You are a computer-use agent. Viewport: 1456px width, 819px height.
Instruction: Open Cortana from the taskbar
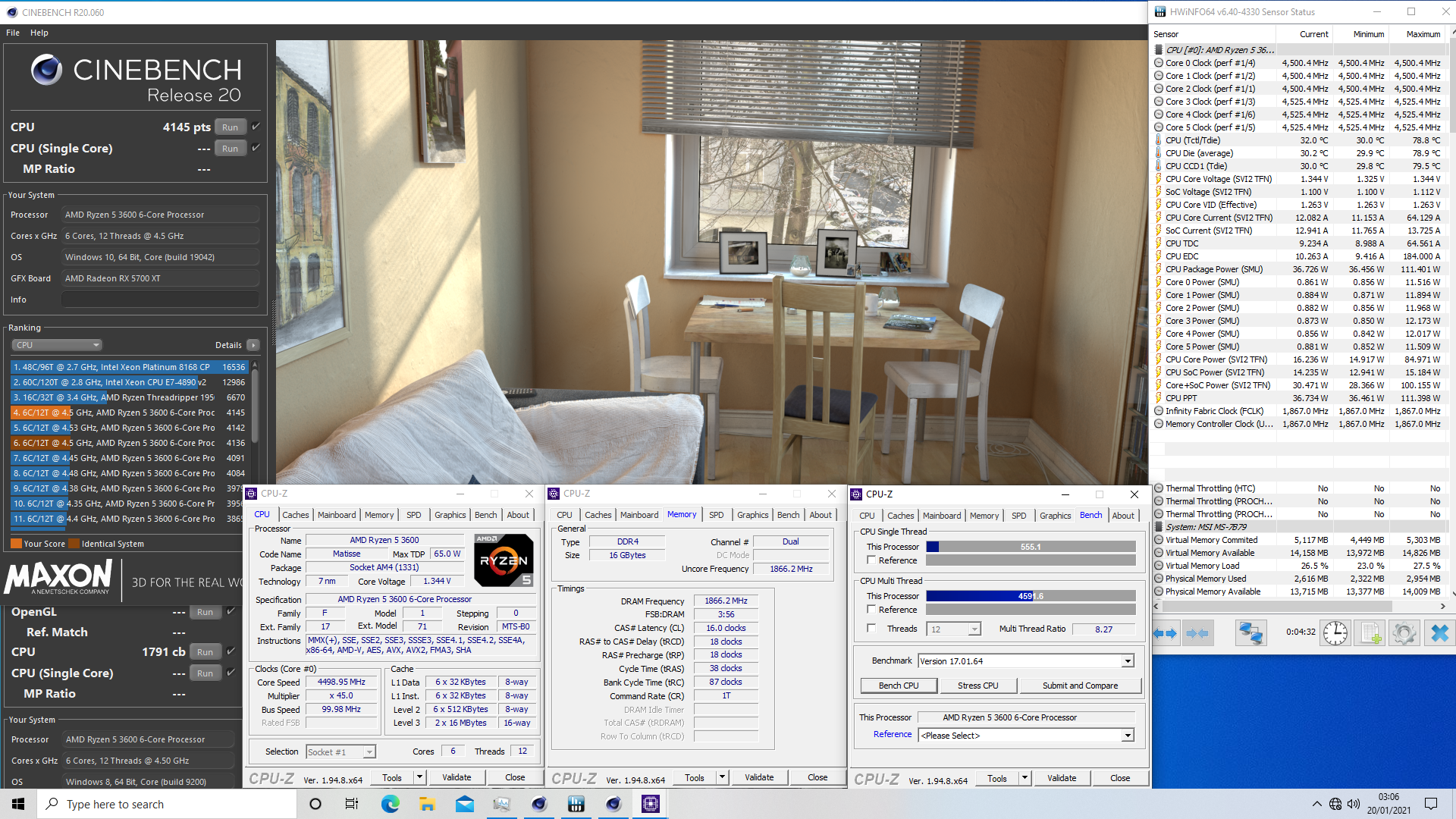point(315,804)
